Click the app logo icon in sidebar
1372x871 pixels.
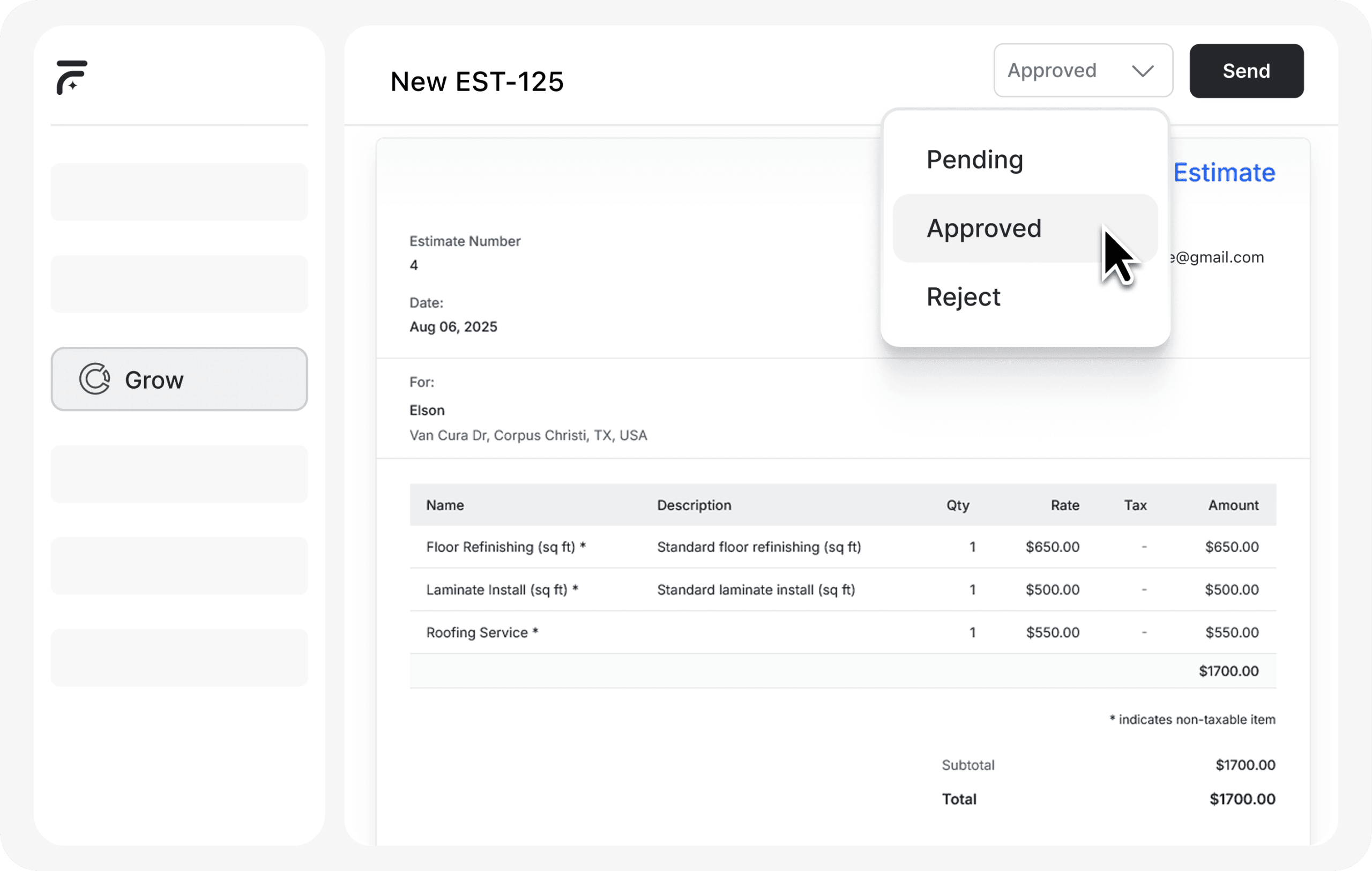coord(72,77)
